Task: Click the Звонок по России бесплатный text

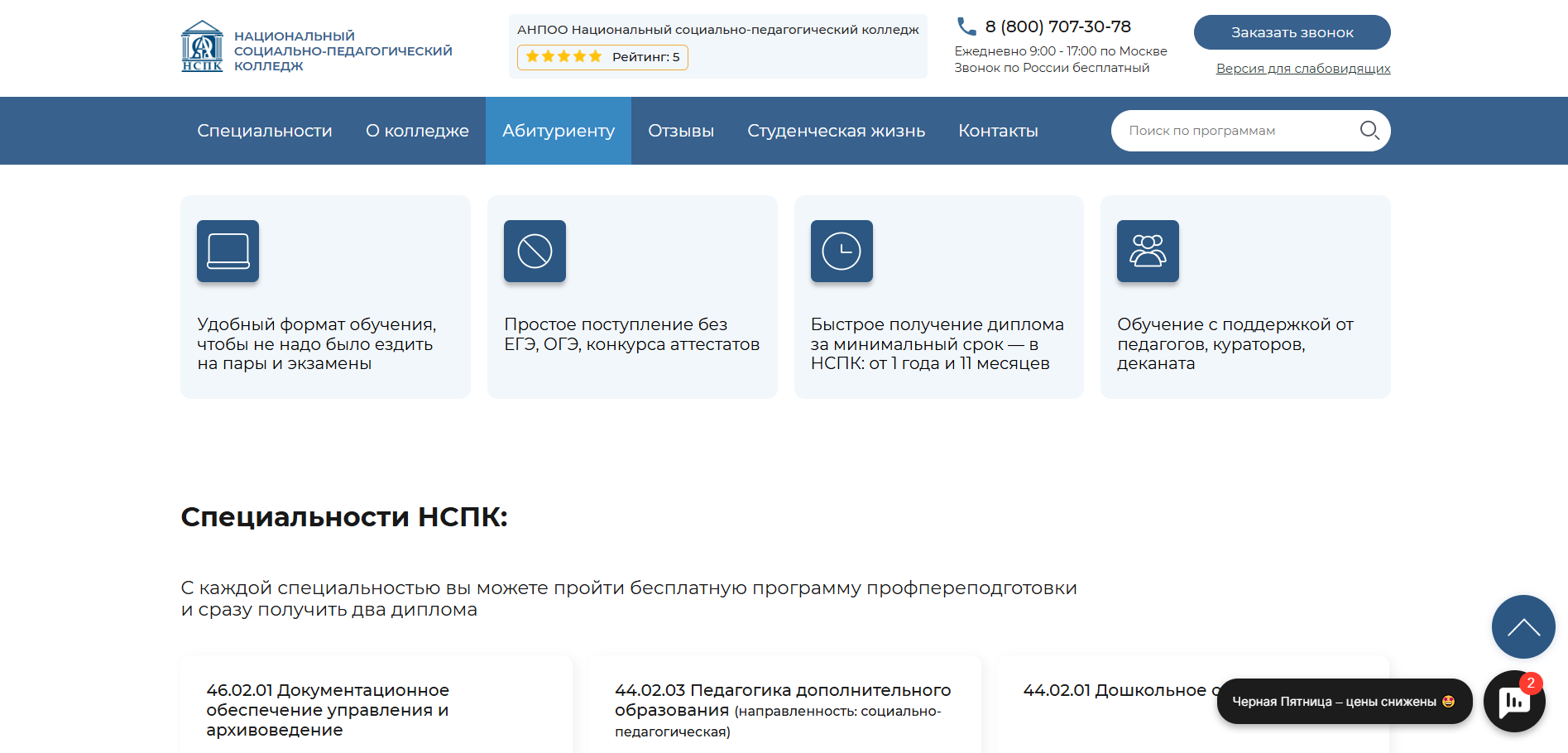Action: (x=1052, y=68)
